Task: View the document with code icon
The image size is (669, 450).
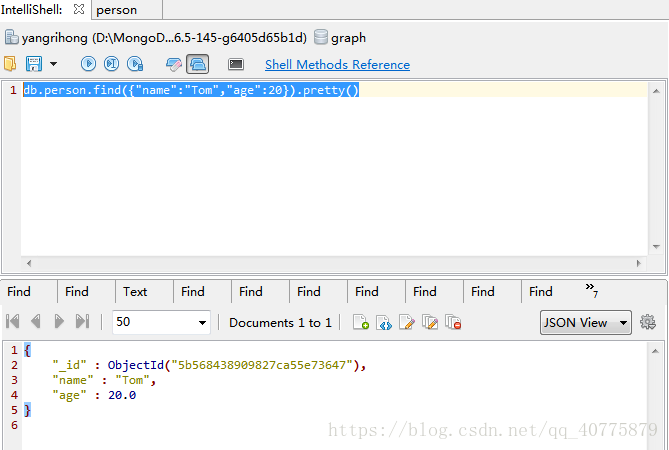Action: click(x=384, y=322)
